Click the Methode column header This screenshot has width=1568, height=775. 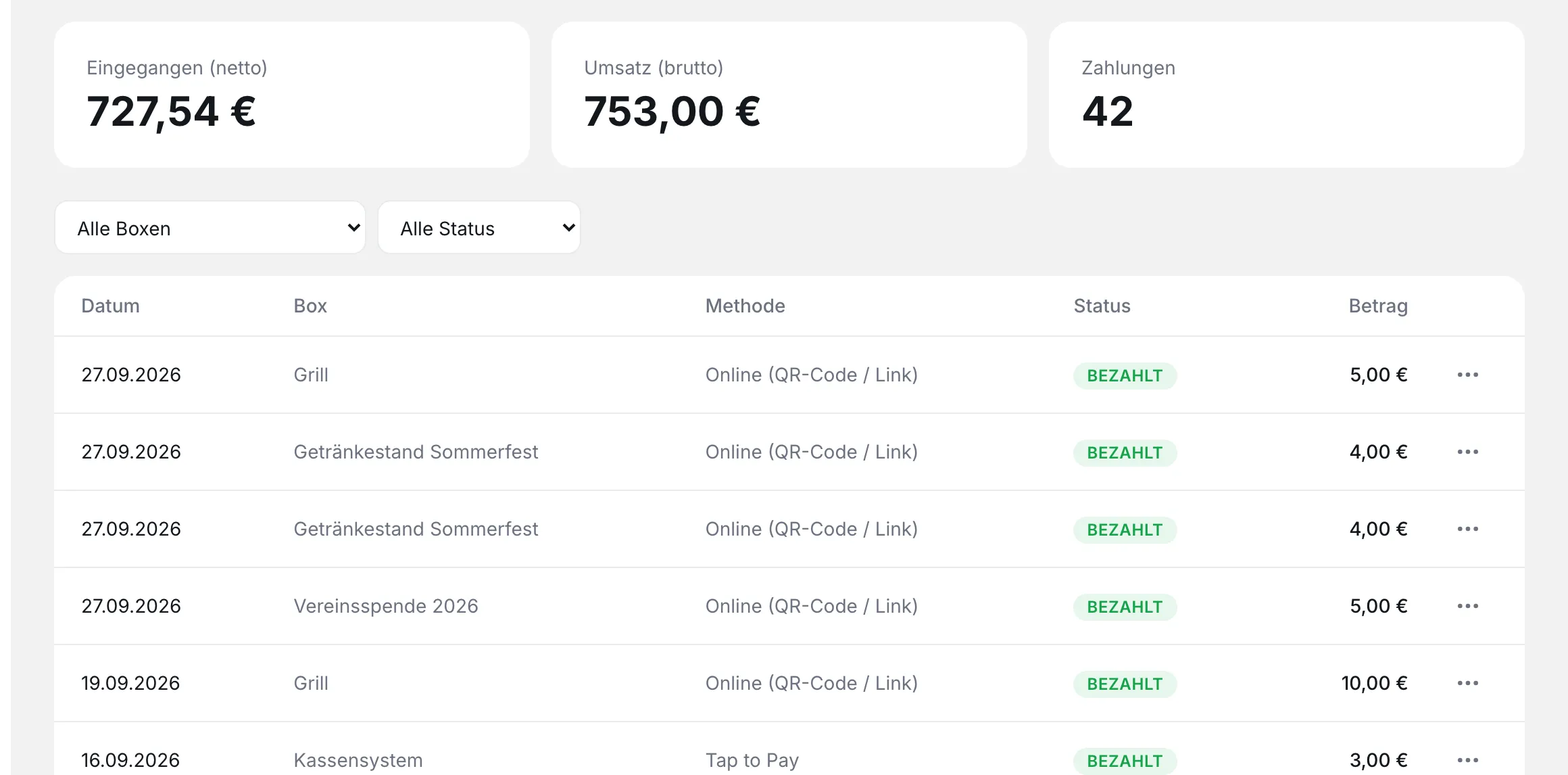[x=745, y=306]
